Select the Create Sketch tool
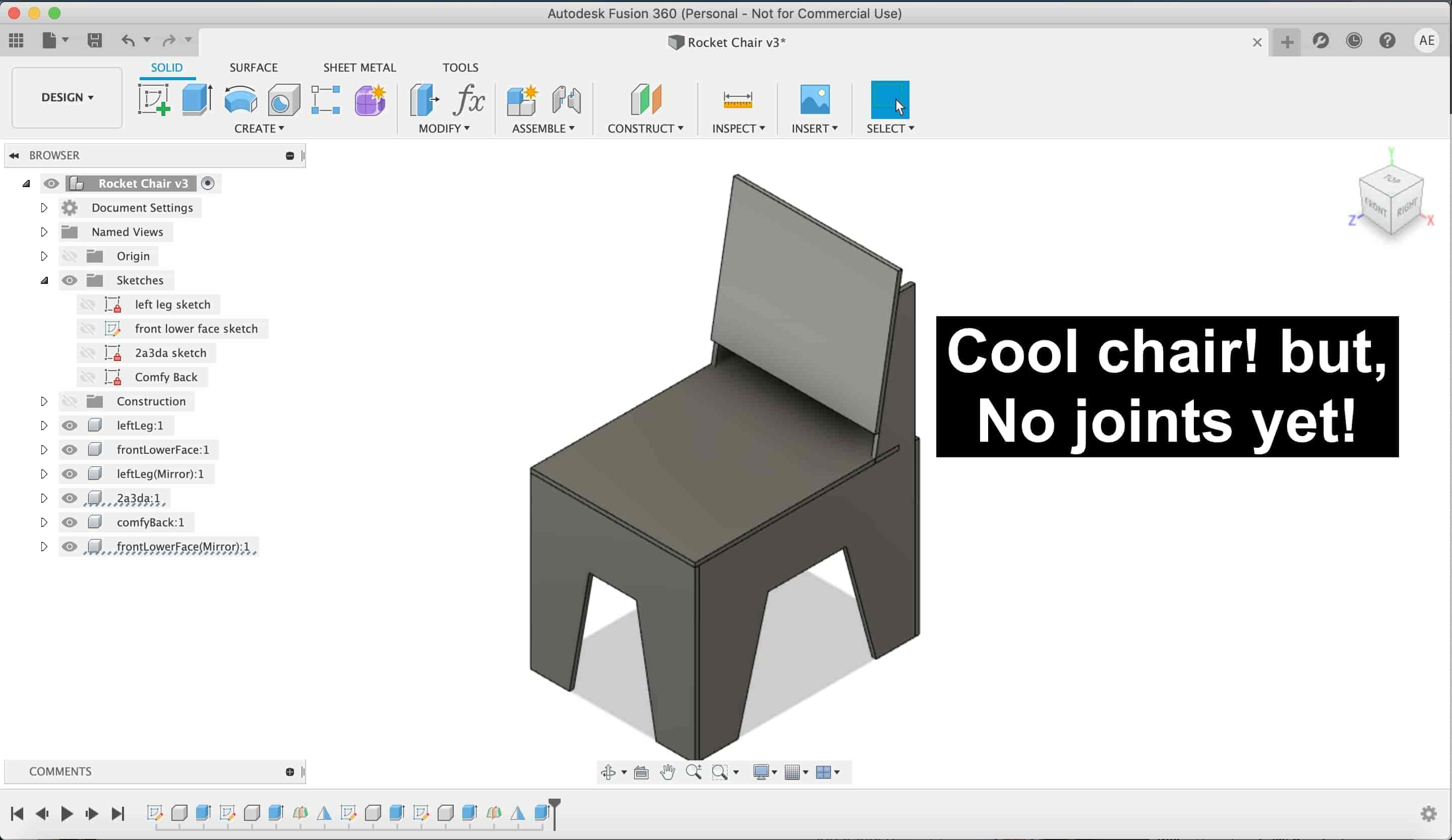The height and width of the screenshot is (840, 1452). [154, 100]
